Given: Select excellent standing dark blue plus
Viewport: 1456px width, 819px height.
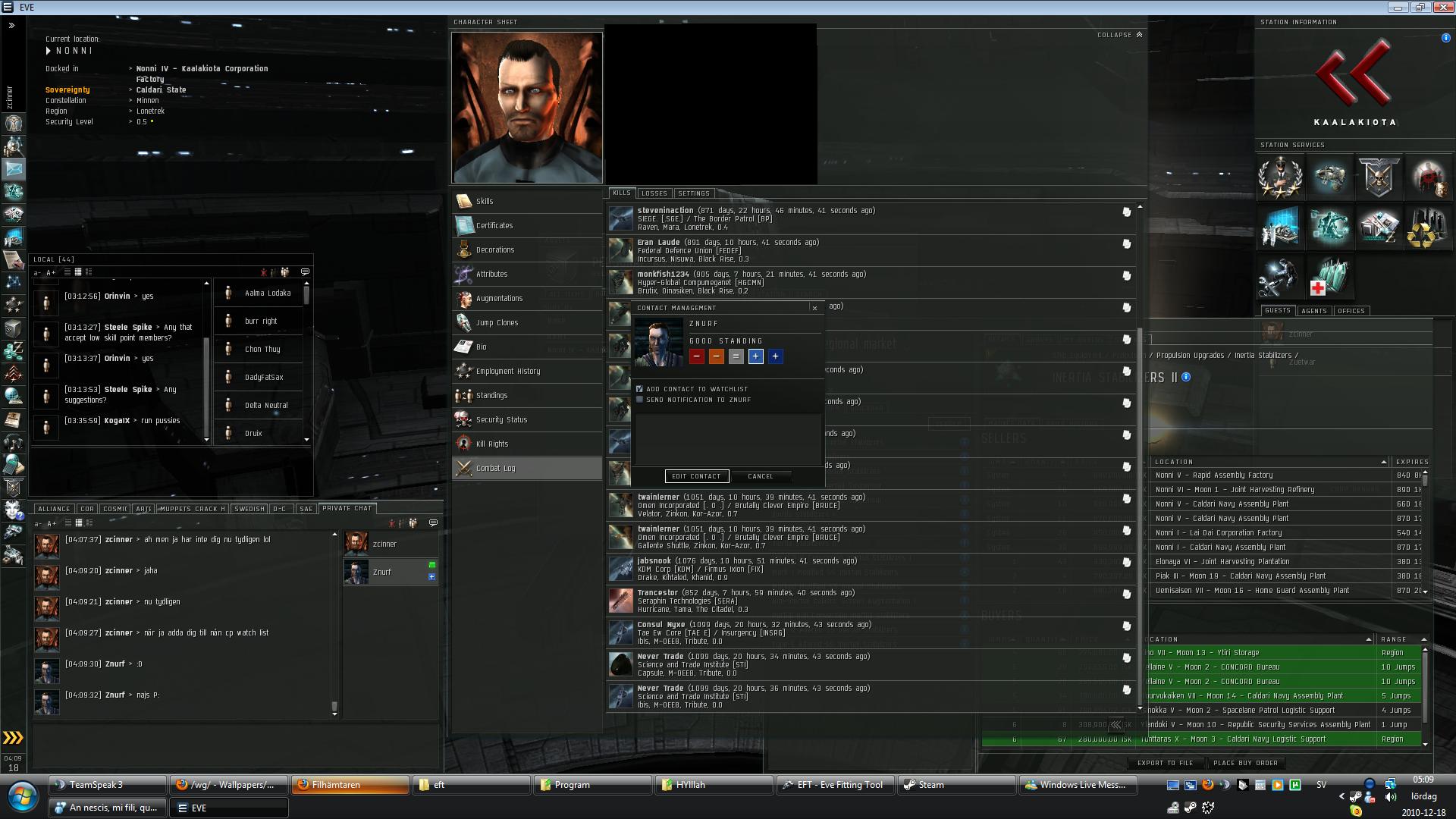Looking at the screenshot, I should (x=775, y=356).
